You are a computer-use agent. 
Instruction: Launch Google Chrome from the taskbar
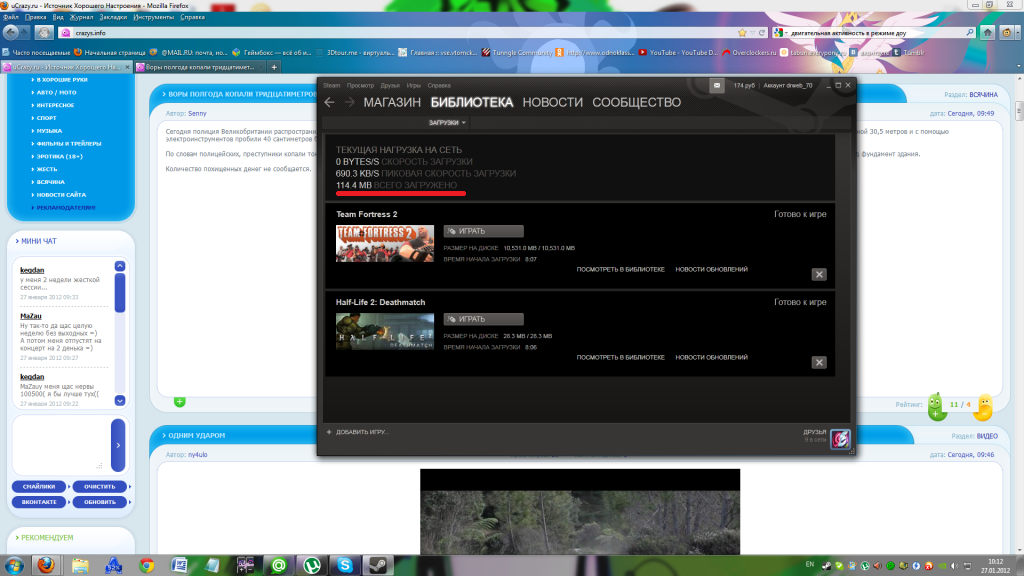point(146,565)
